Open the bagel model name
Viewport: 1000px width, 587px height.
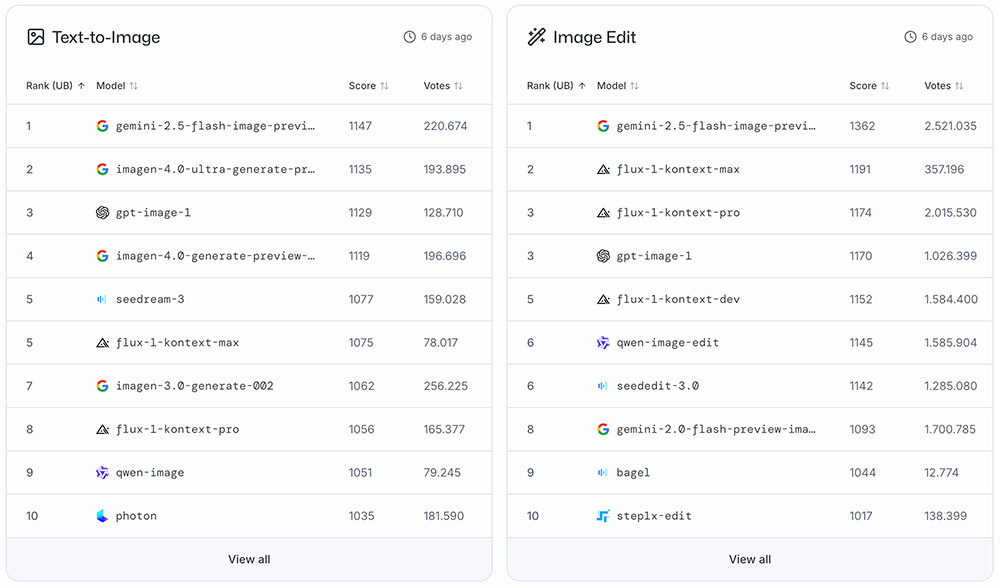coord(633,473)
